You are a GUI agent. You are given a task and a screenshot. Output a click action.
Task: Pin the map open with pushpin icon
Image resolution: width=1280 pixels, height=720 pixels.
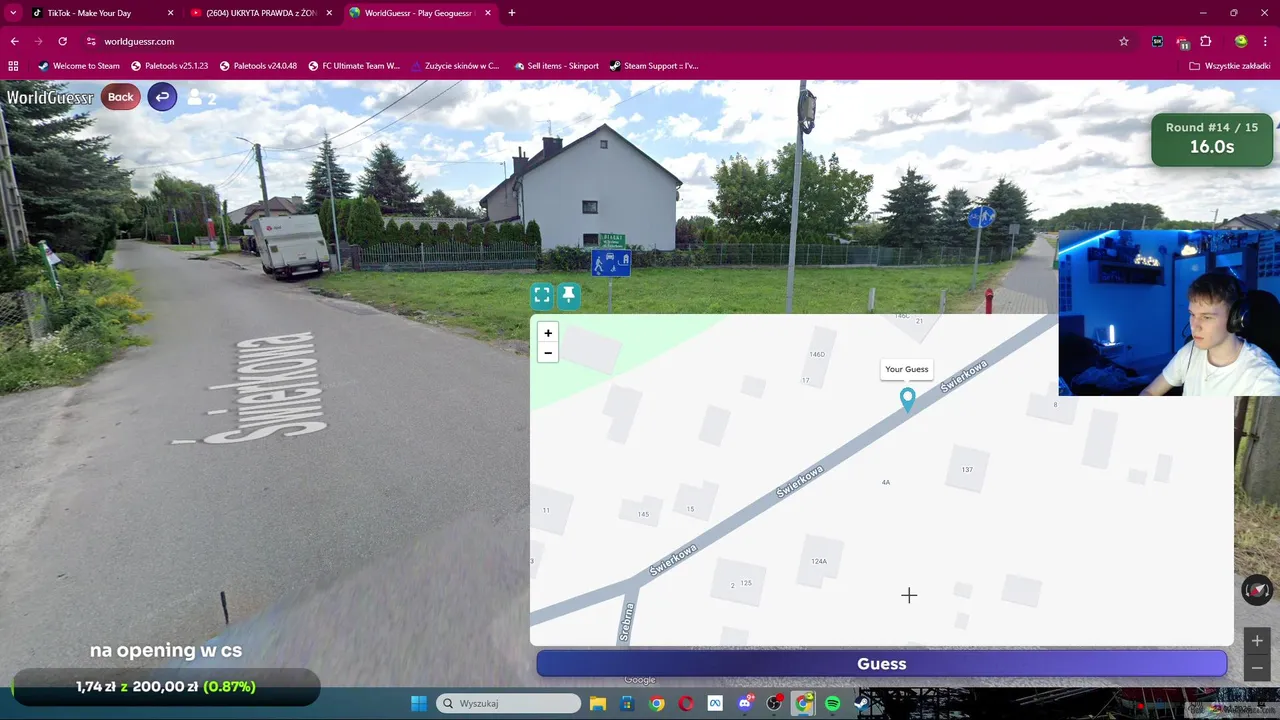pyautogui.click(x=568, y=295)
